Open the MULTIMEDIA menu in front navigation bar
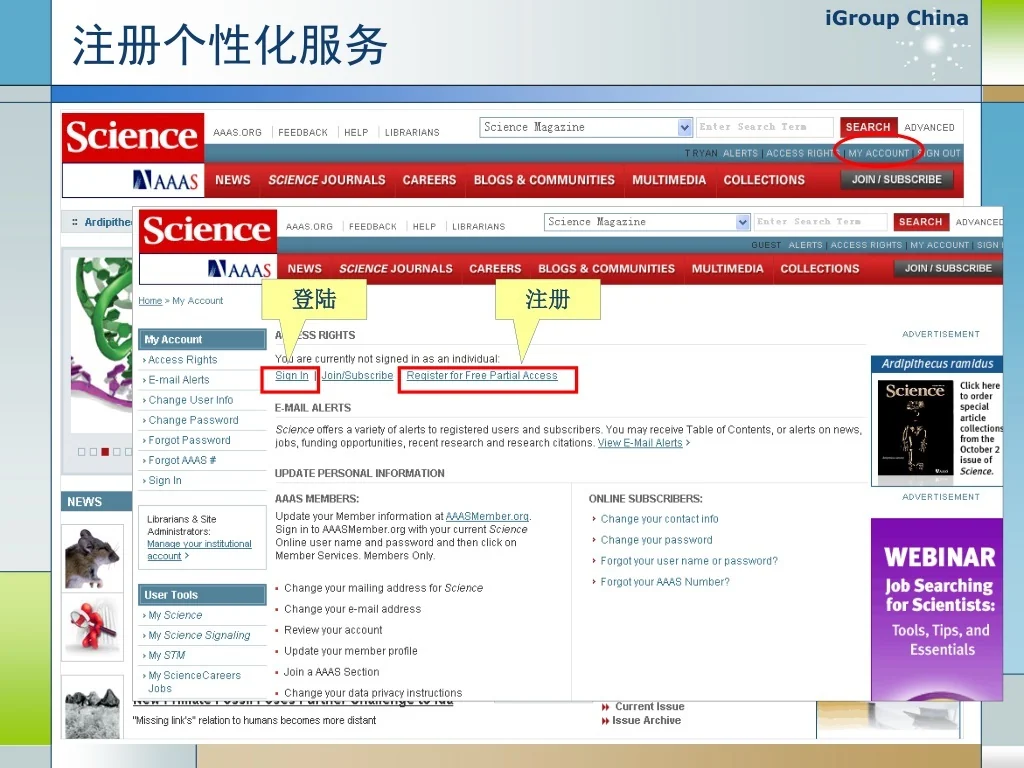 point(727,269)
